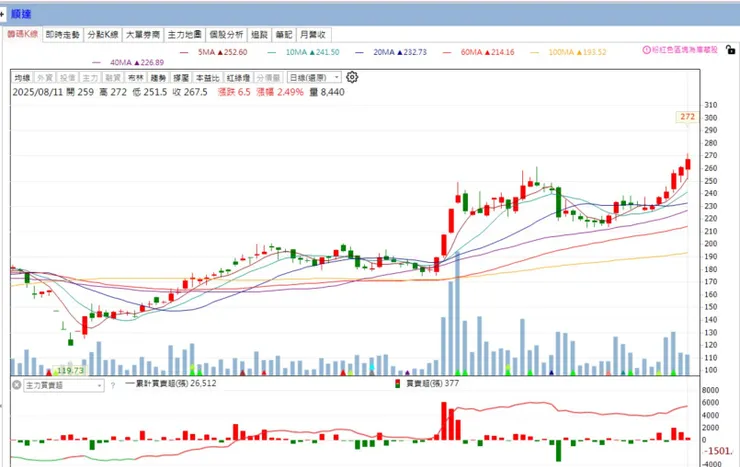This screenshot has height=467, width=740.
Task: Click the tallest volume bar in chart
Action: [458, 313]
